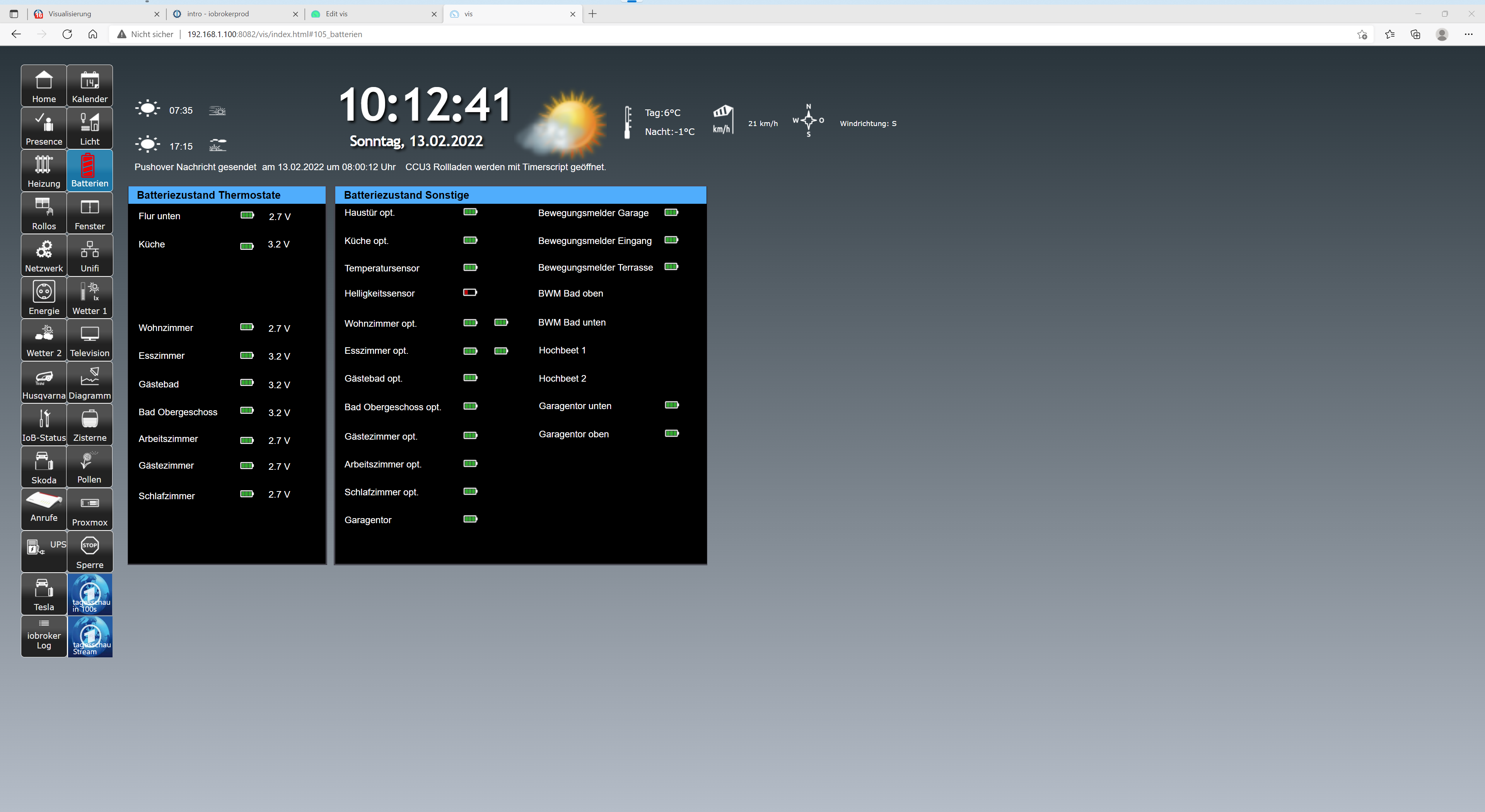Open the tagesschau Stream thumbnail
The image size is (1485, 812).
tap(90, 636)
